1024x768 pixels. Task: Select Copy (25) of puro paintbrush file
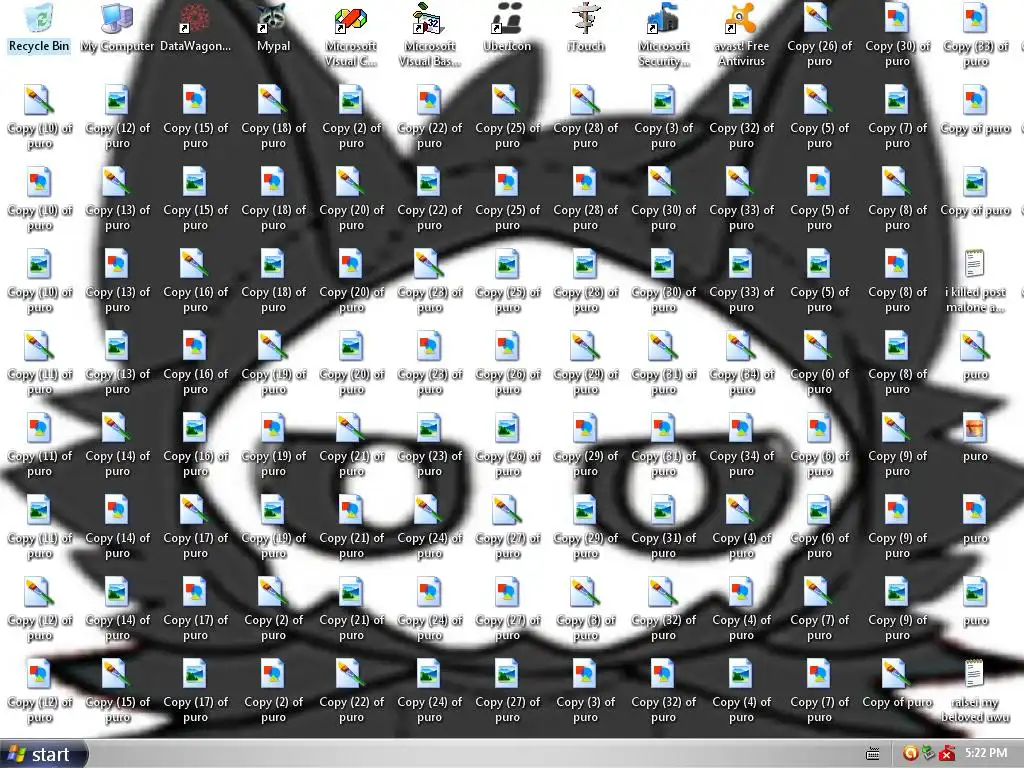pos(507,117)
